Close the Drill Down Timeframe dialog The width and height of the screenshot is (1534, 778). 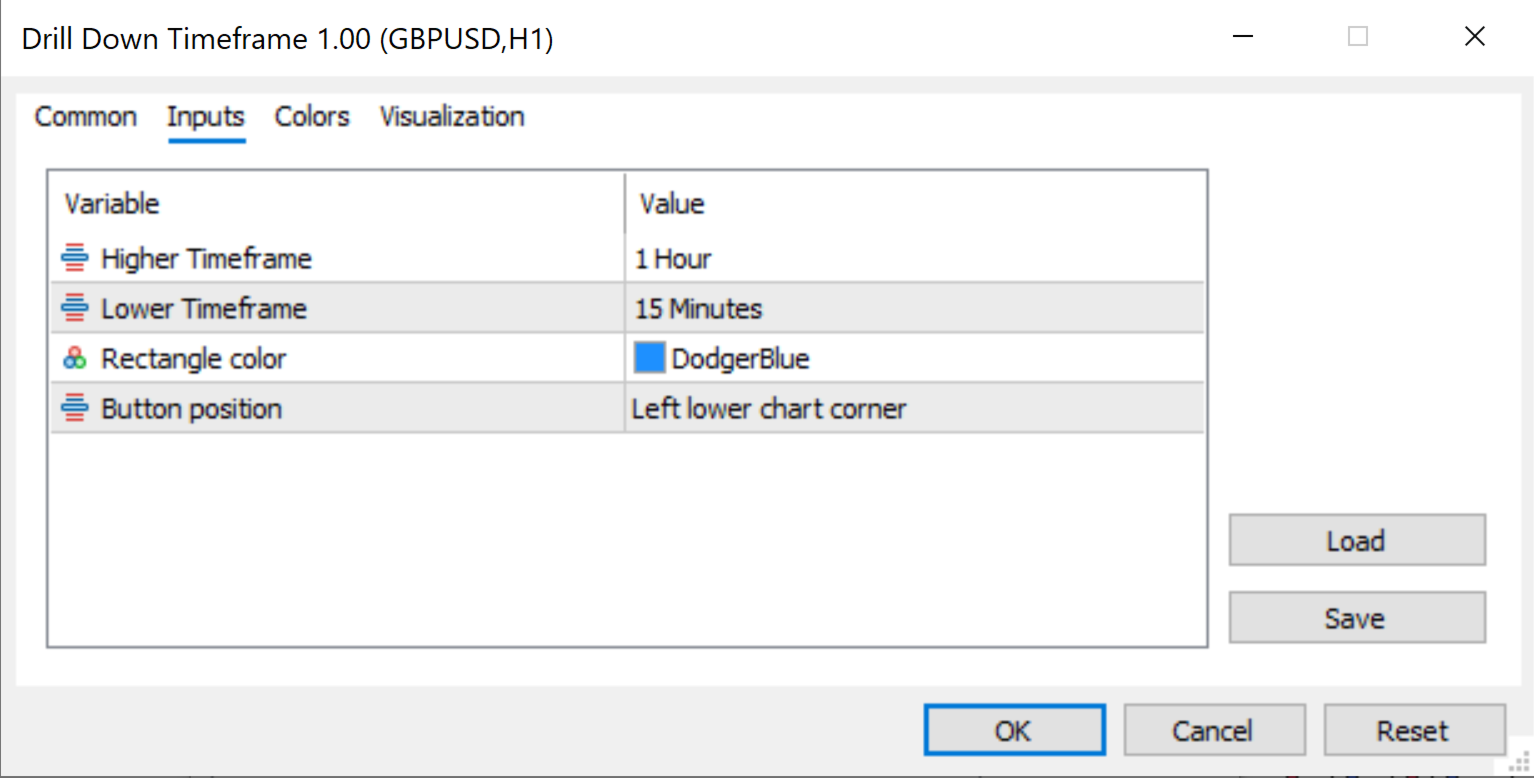(x=1474, y=38)
